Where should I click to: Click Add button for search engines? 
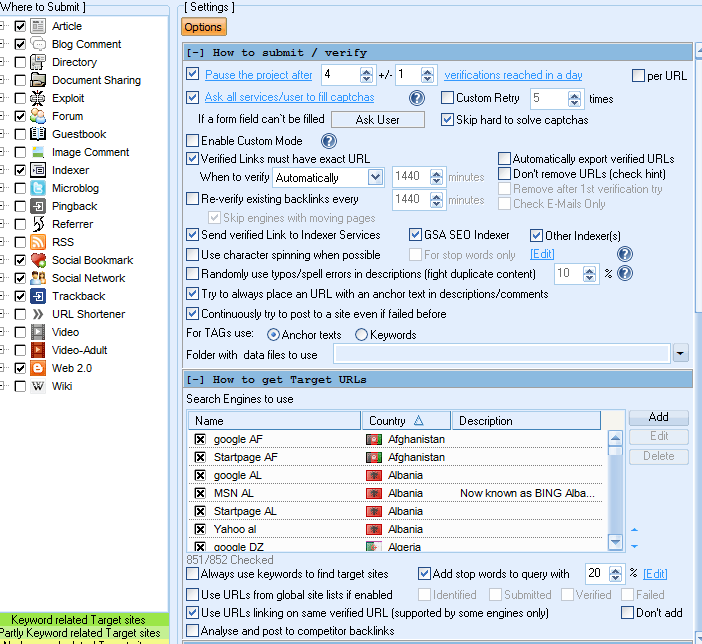658,417
